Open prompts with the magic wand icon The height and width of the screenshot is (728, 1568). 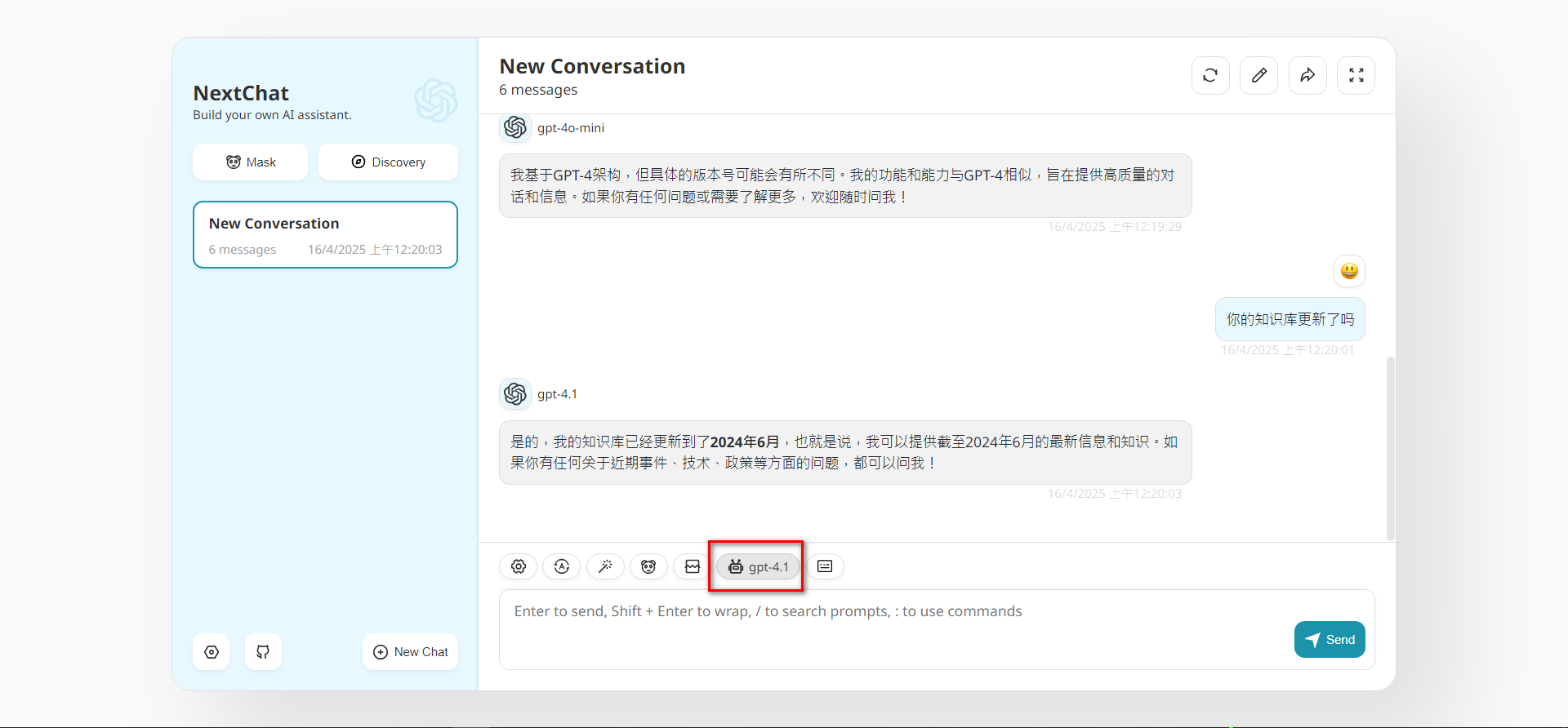605,566
